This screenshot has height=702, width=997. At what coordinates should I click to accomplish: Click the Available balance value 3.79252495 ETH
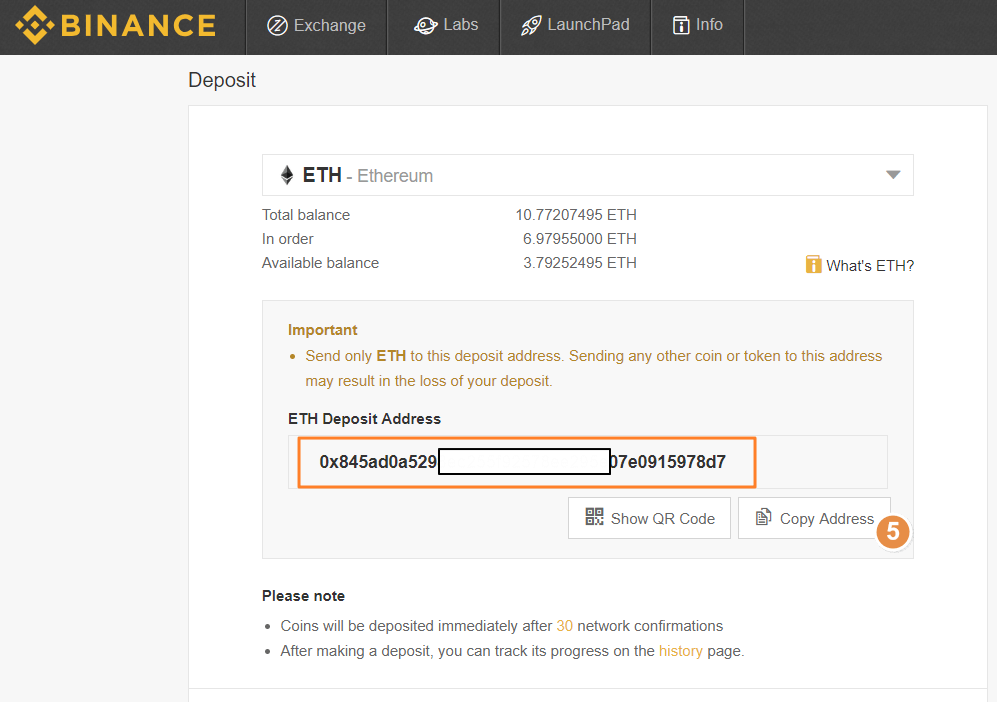580,263
